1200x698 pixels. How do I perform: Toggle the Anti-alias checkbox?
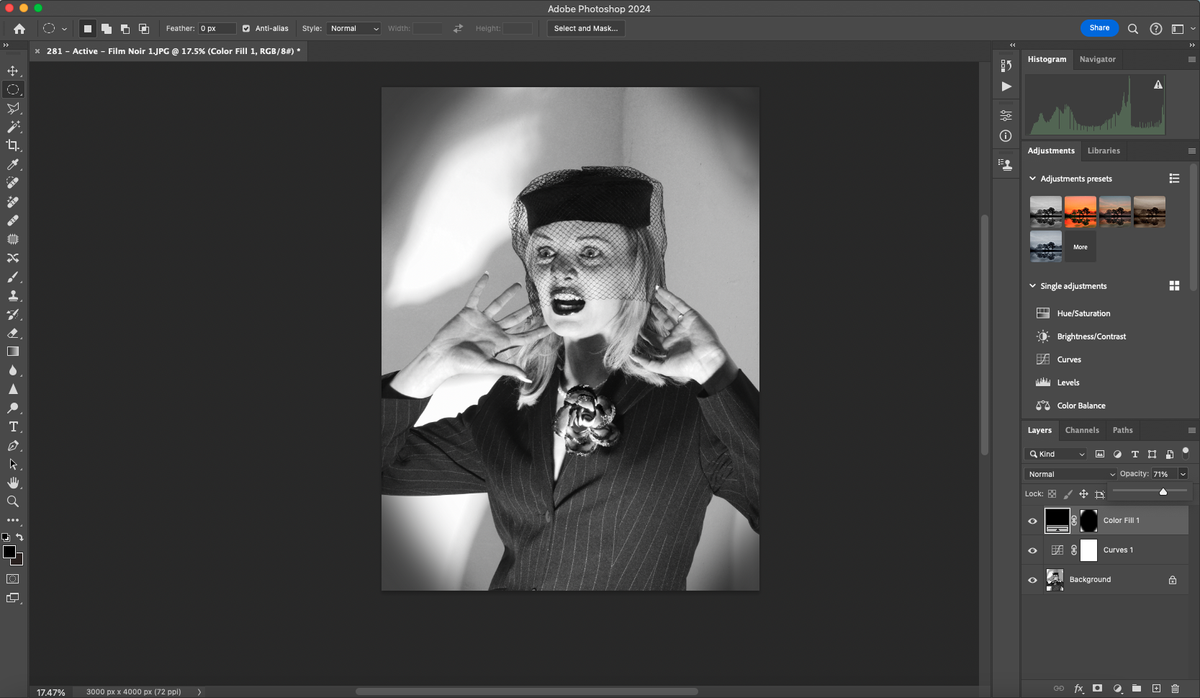(x=246, y=28)
